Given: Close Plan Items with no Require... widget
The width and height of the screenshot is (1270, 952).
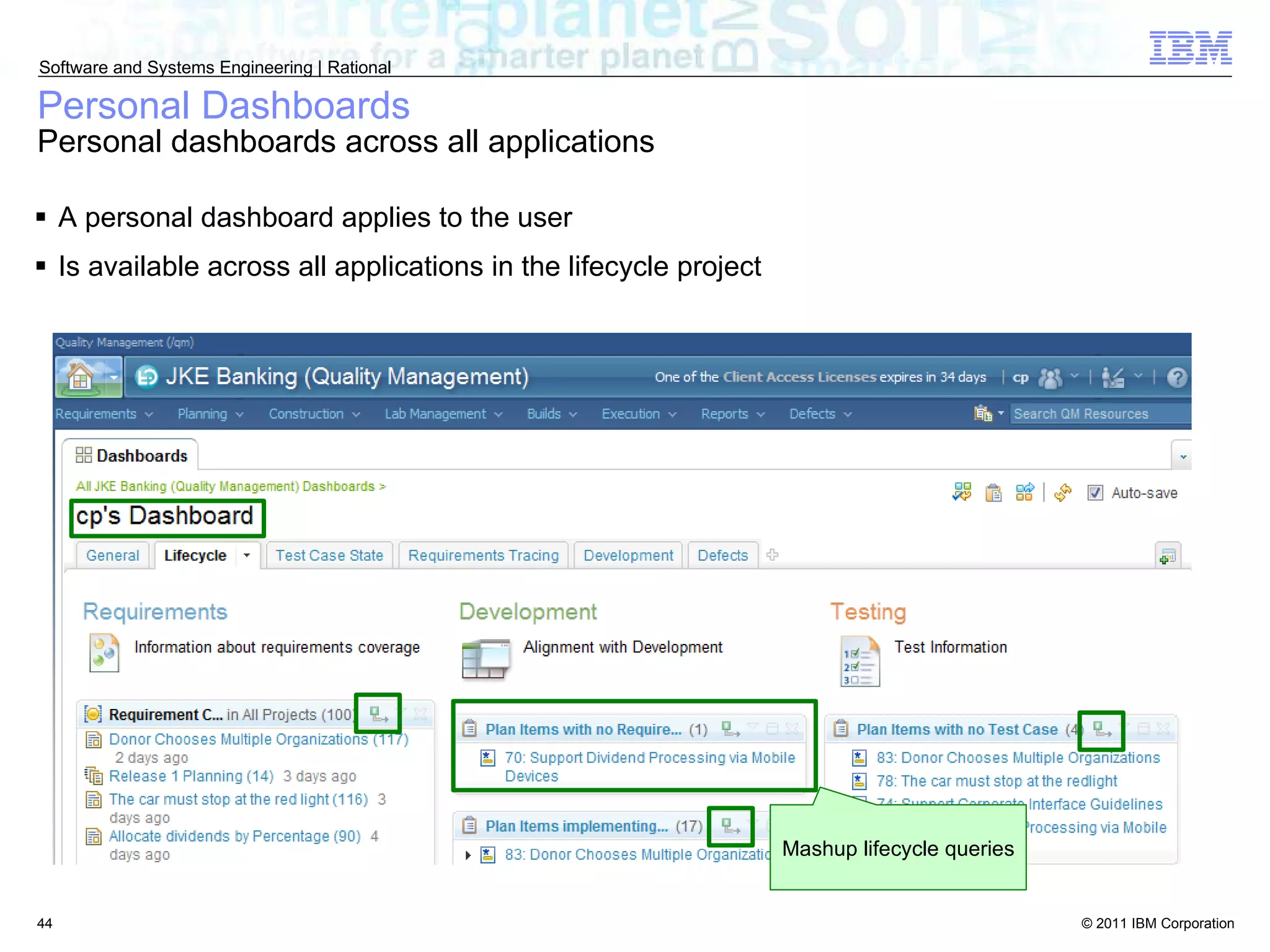Looking at the screenshot, I should [x=792, y=729].
